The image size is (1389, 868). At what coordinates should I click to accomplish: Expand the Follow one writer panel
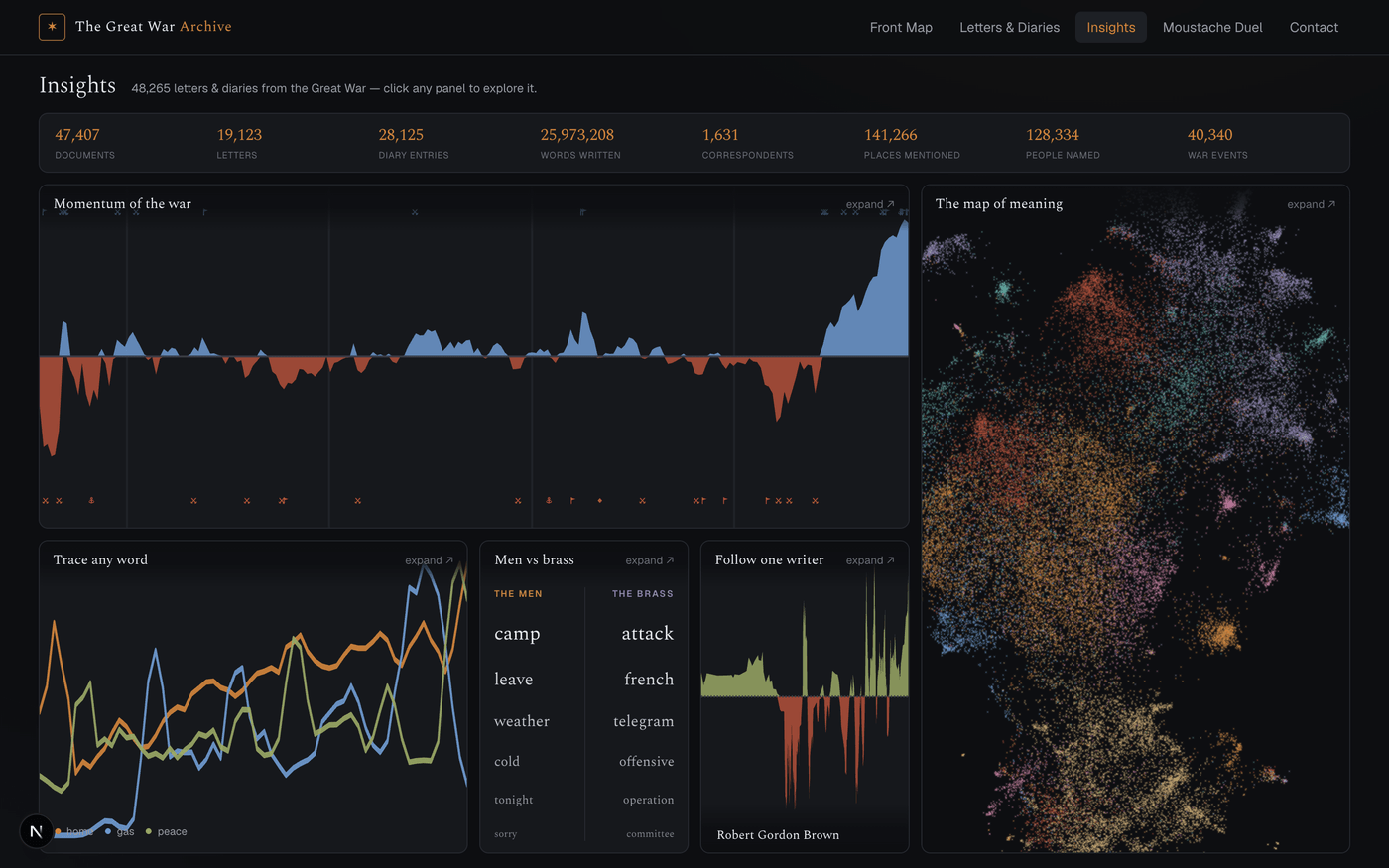tap(870, 560)
